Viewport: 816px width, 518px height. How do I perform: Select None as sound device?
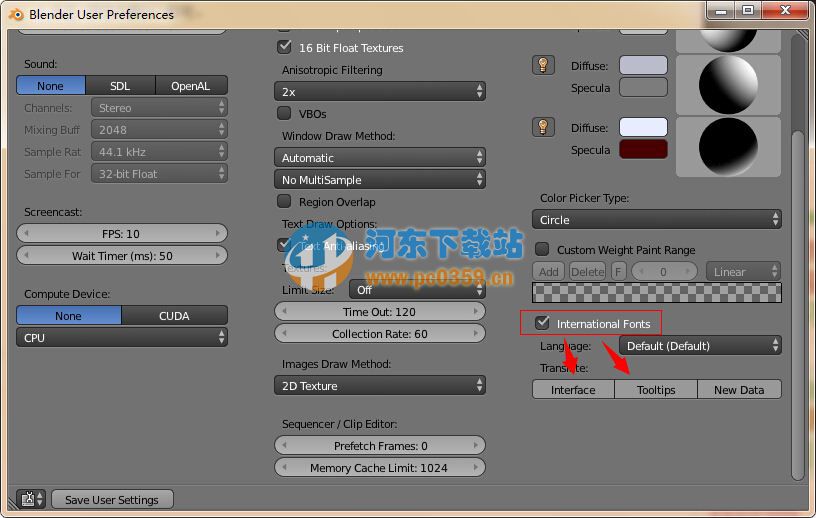pyautogui.click(x=50, y=85)
